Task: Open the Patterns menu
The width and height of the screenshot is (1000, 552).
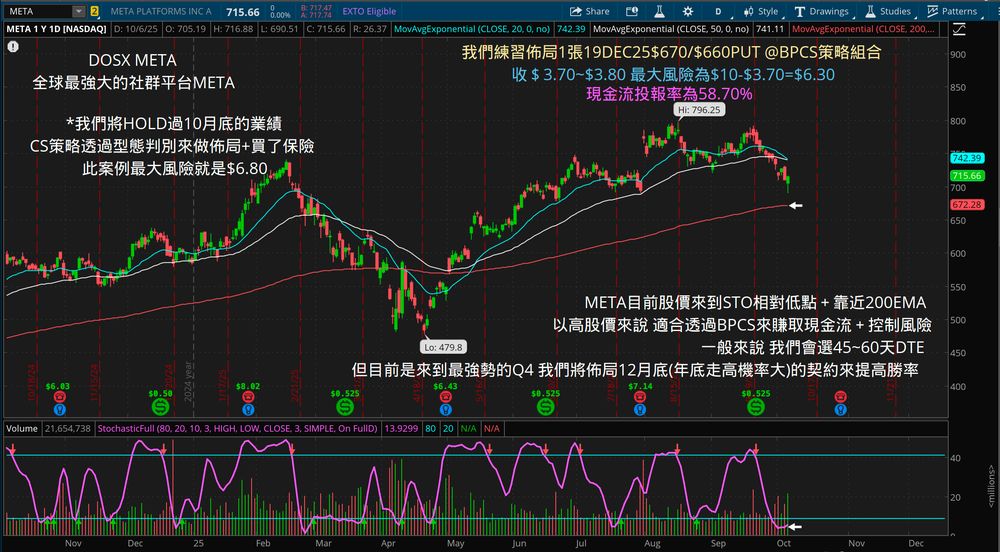Action: click(952, 11)
